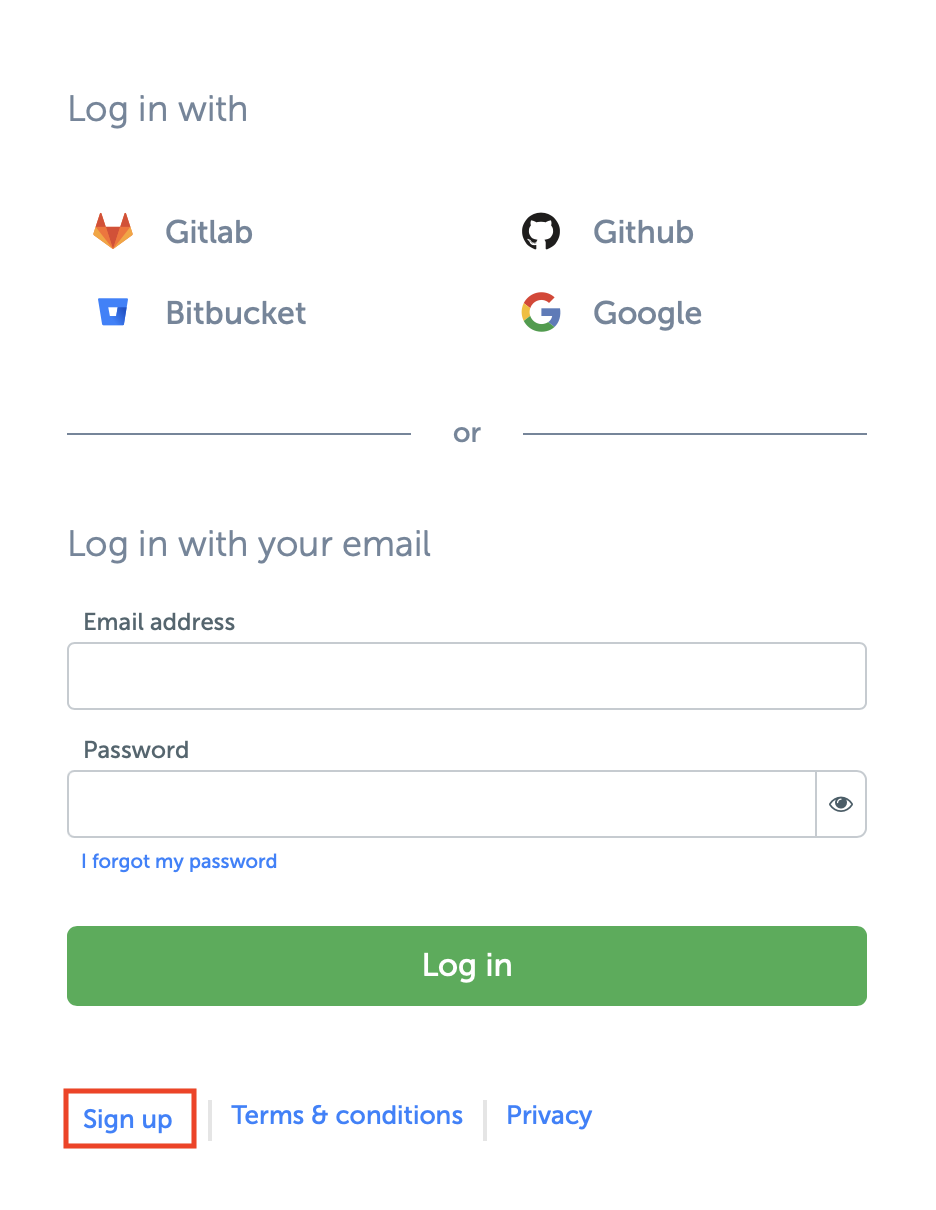Click the Gitlab fox logo icon

point(113,231)
